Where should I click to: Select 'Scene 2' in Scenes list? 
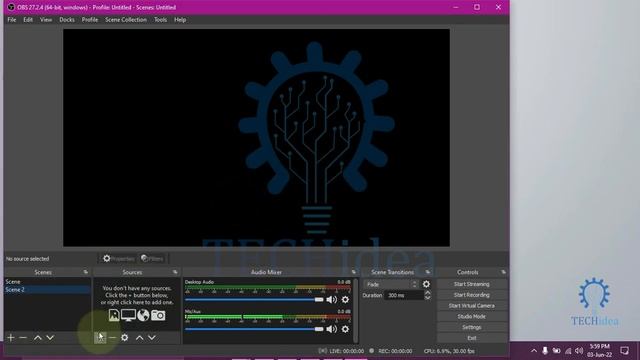coord(47,289)
